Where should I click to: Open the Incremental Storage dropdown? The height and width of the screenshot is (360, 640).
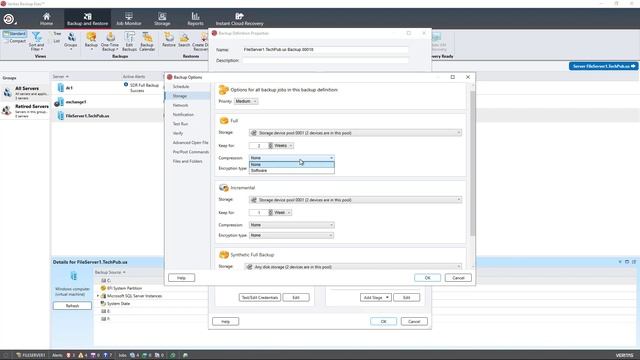[x=356, y=200]
